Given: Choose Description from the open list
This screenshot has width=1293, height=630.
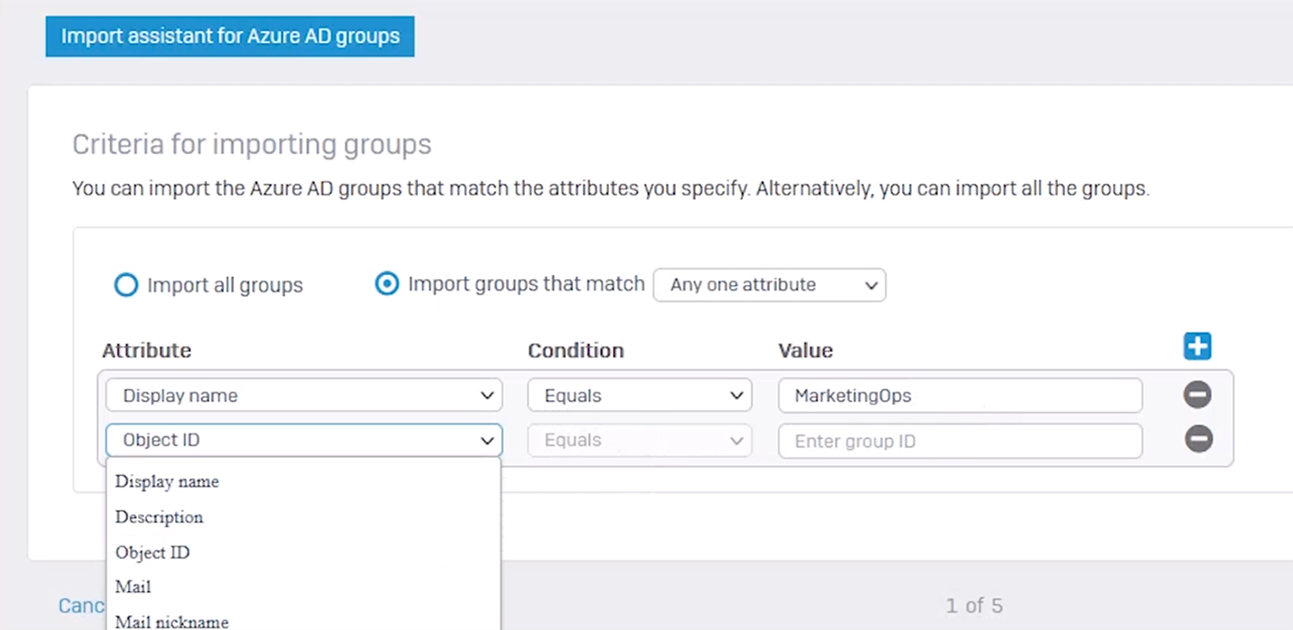Looking at the screenshot, I should pyautogui.click(x=159, y=517).
